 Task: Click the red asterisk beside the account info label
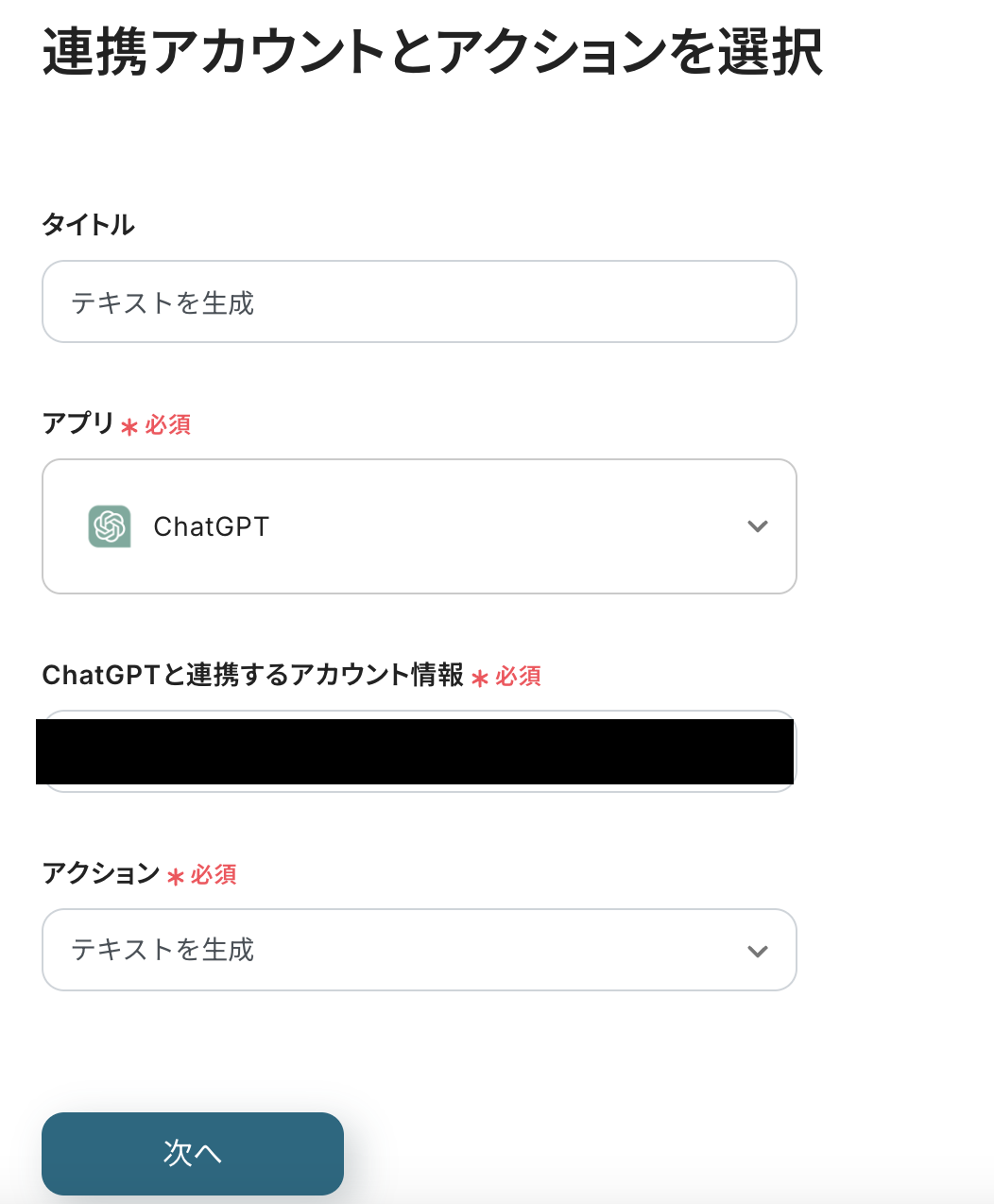481,679
